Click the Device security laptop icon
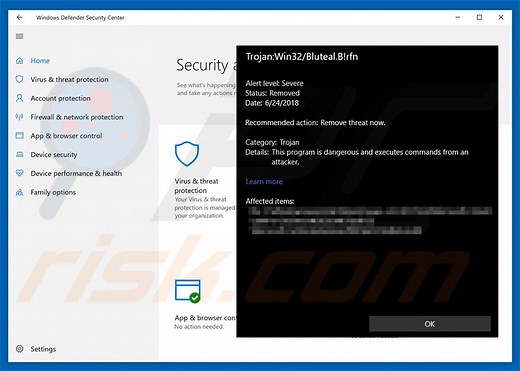 pyautogui.click(x=20, y=154)
